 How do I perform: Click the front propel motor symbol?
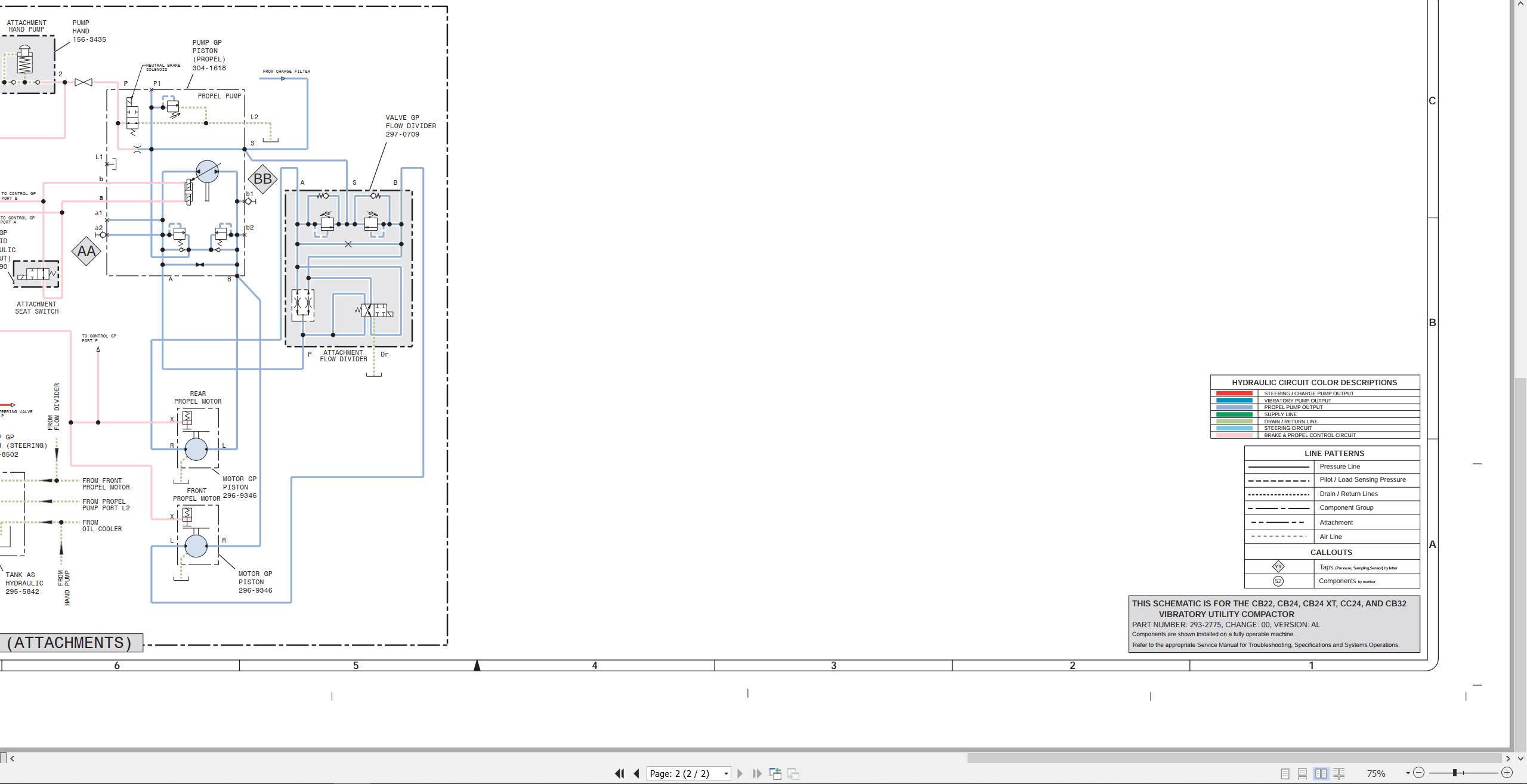coord(196,546)
